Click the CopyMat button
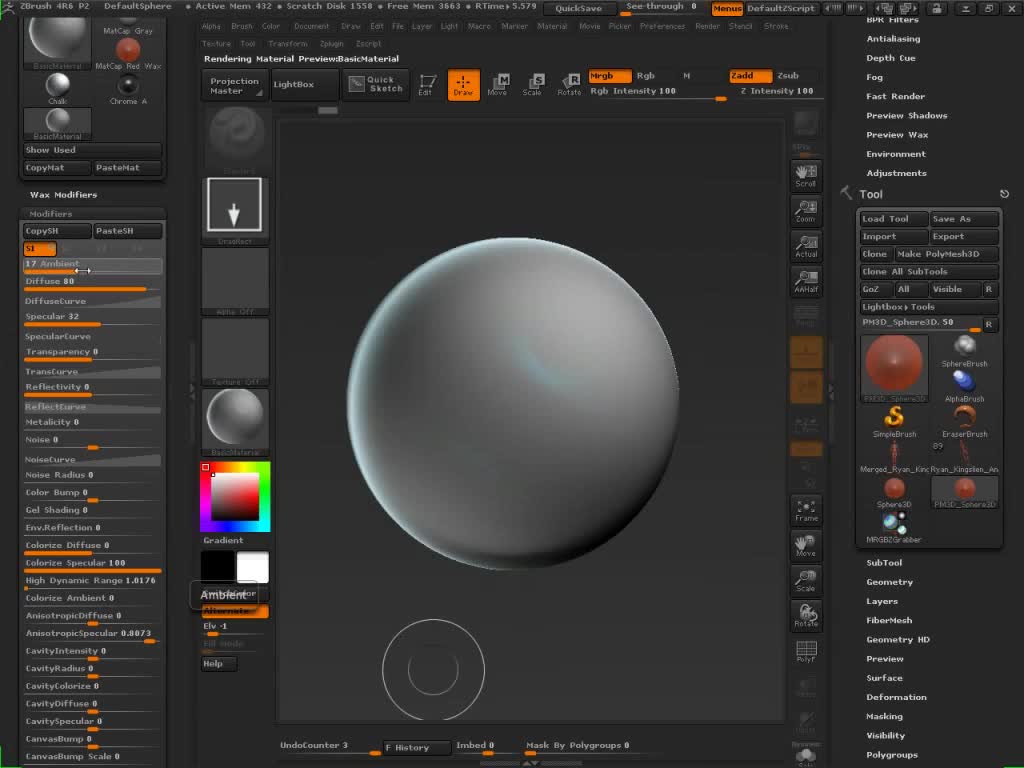This screenshot has height=768, width=1024. point(56,168)
